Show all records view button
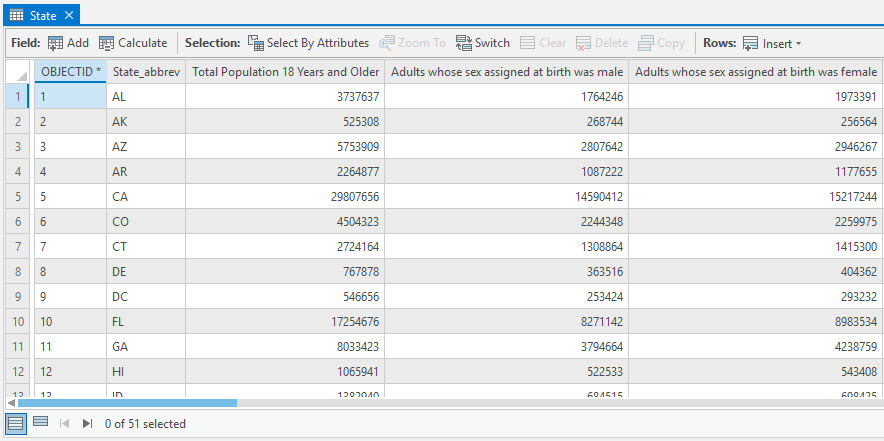 pyautogui.click(x=16, y=423)
